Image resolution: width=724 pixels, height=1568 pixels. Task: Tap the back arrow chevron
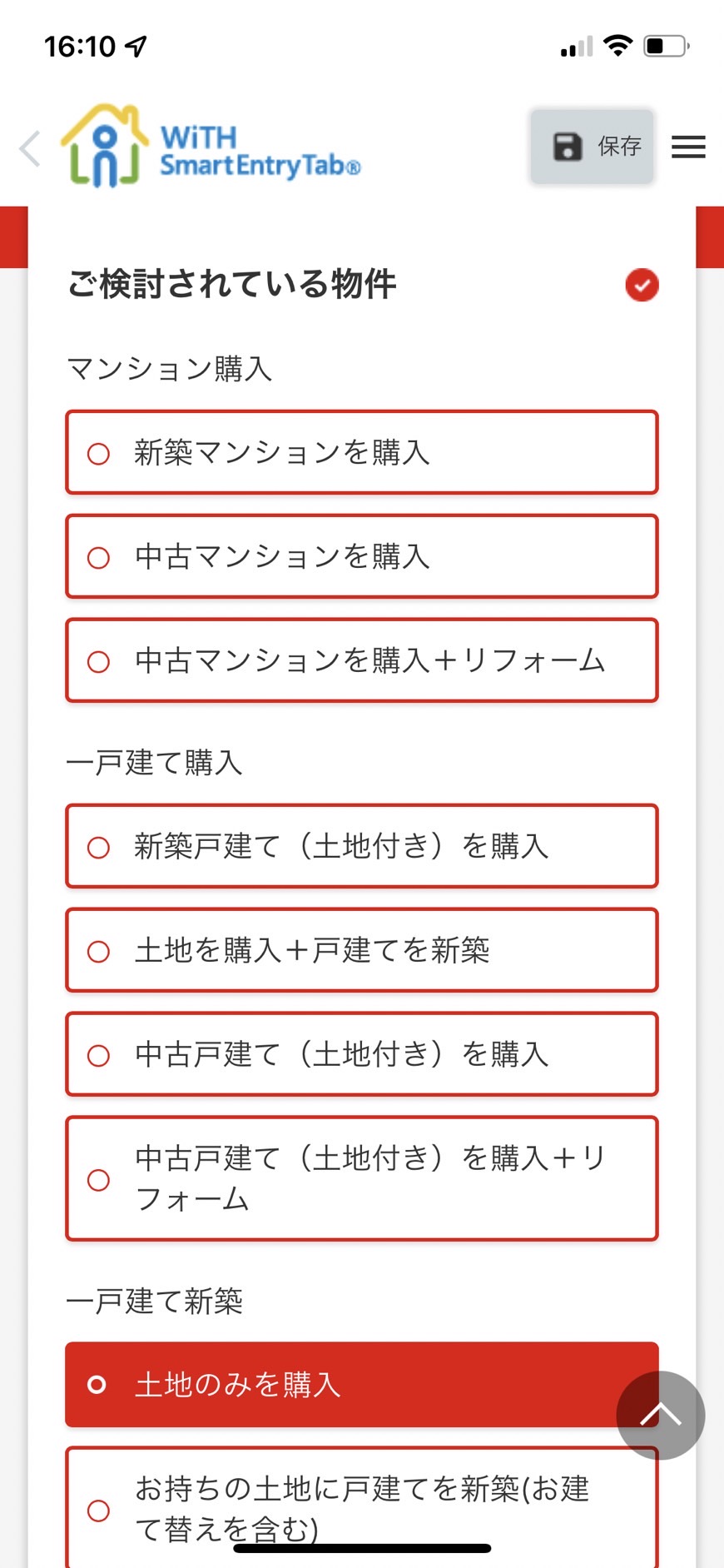[x=30, y=149]
